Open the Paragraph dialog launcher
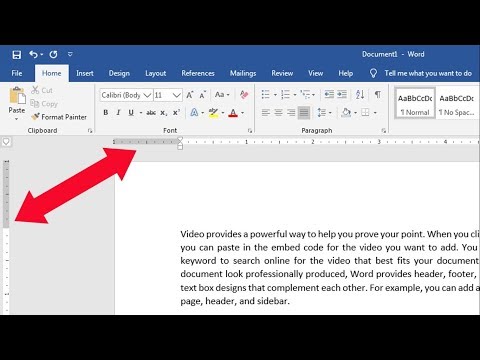 pyautogui.click(x=384, y=131)
